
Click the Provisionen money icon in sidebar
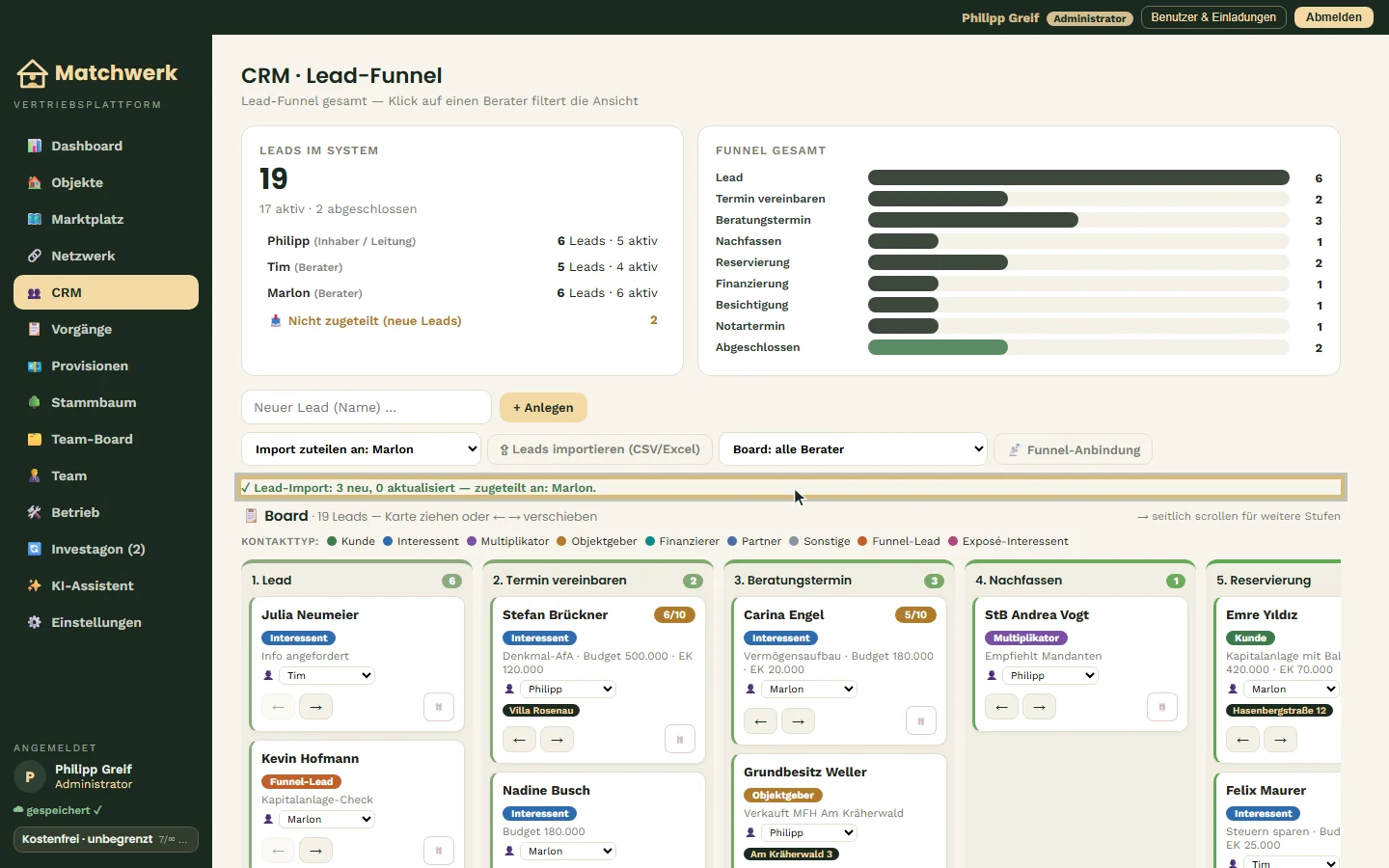[35, 366]
